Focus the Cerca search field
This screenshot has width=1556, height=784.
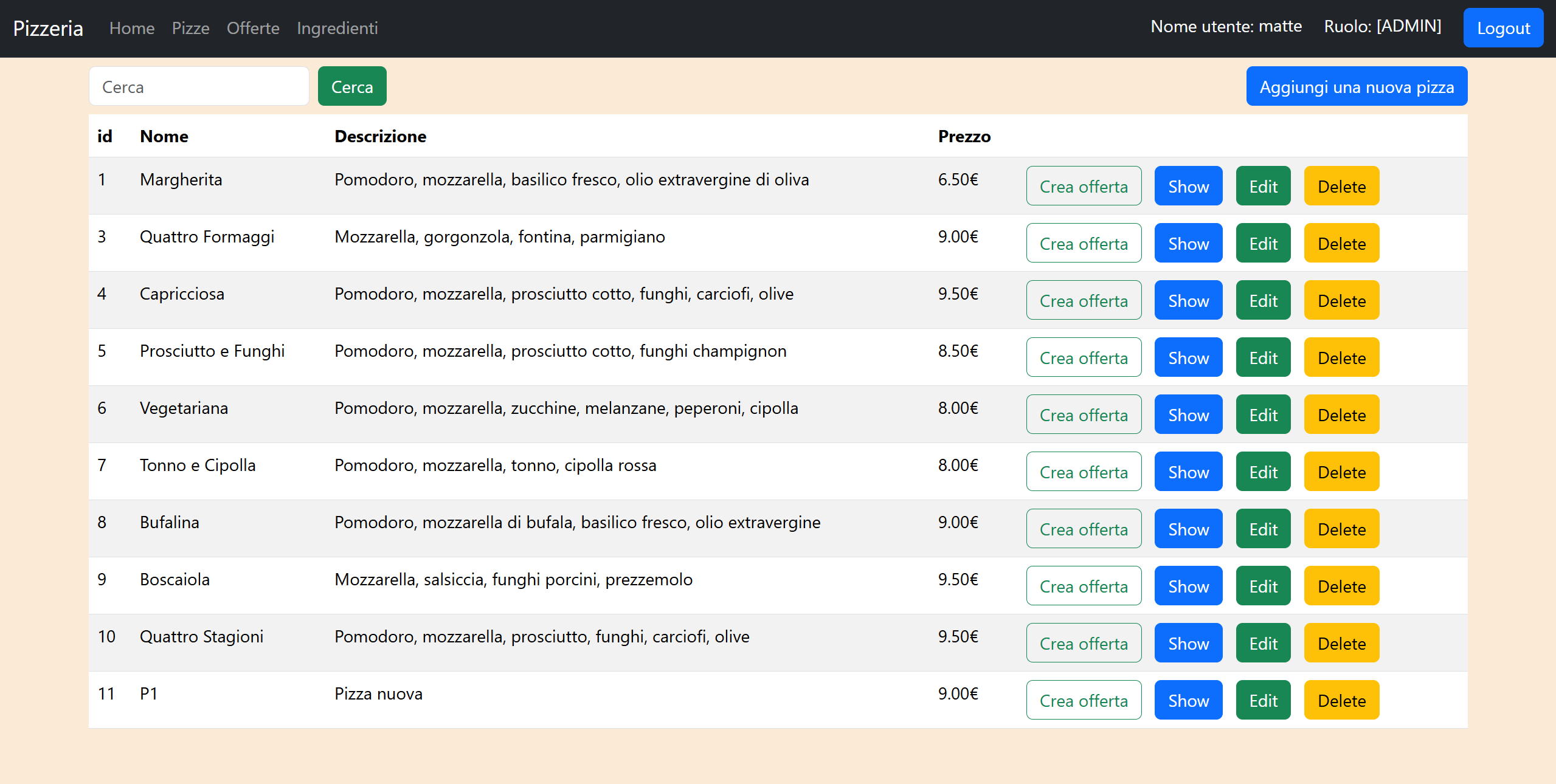(x=199, y=87)
